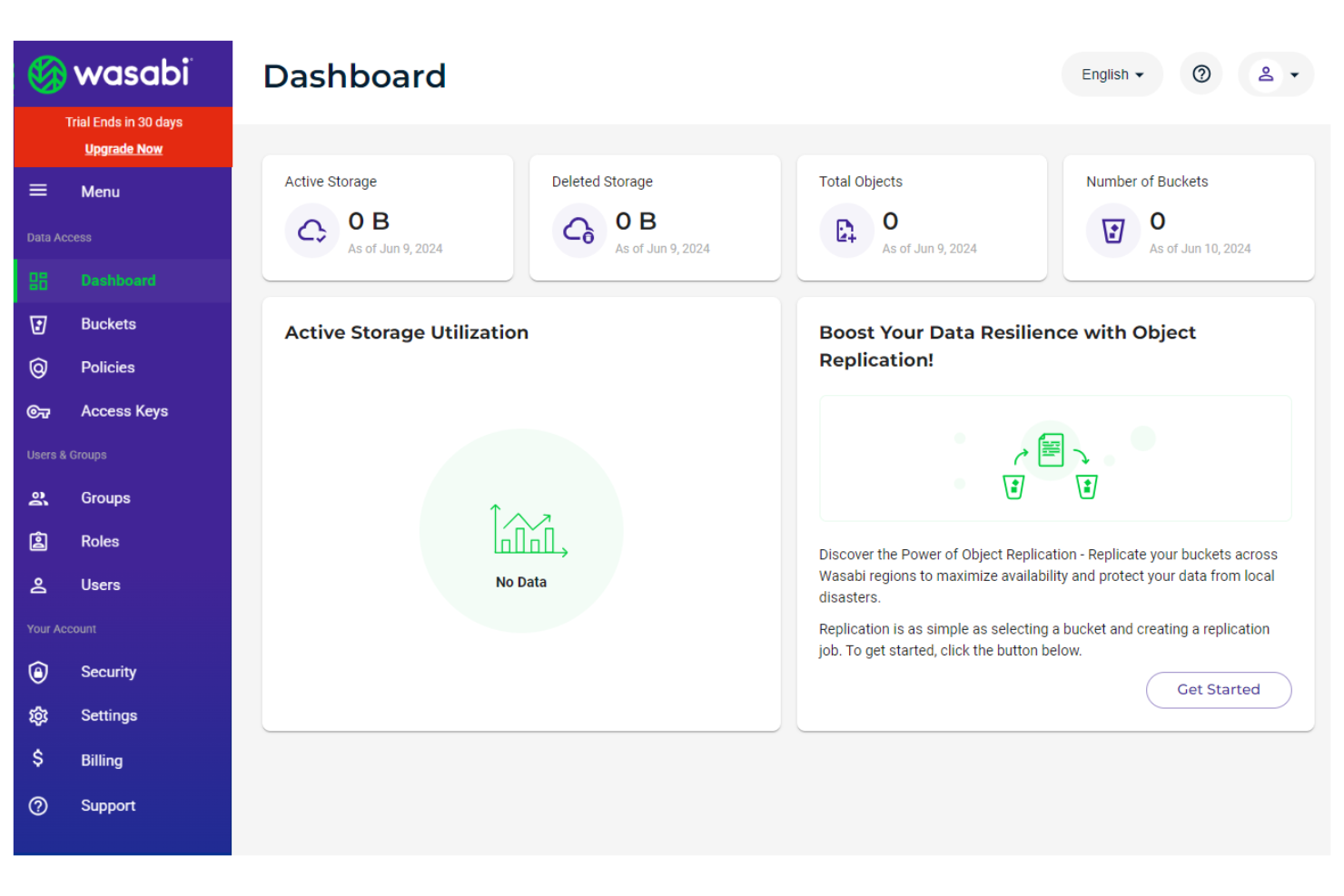This screenshot has width=1344, height=896.
Task: Click the No Data chart icon
Action: click(529, 530)
